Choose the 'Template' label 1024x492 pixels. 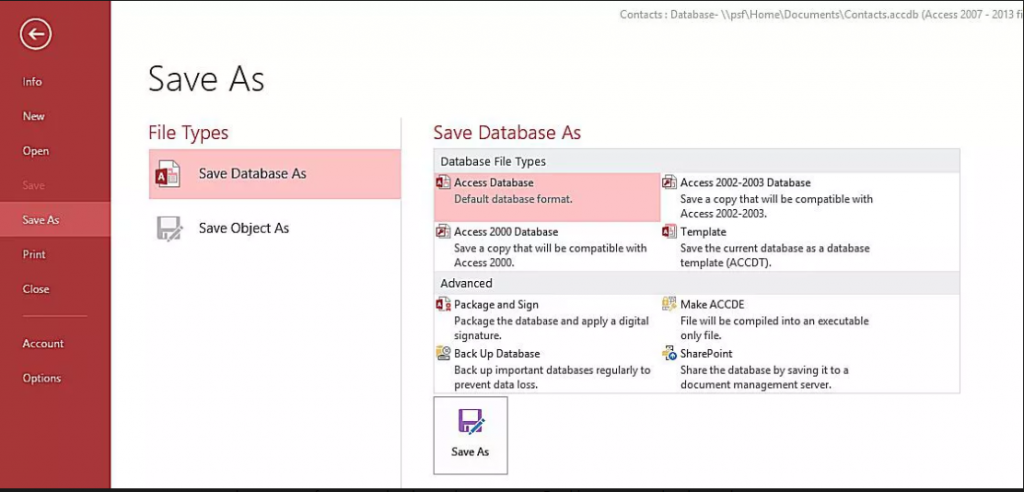click(703, 232)
